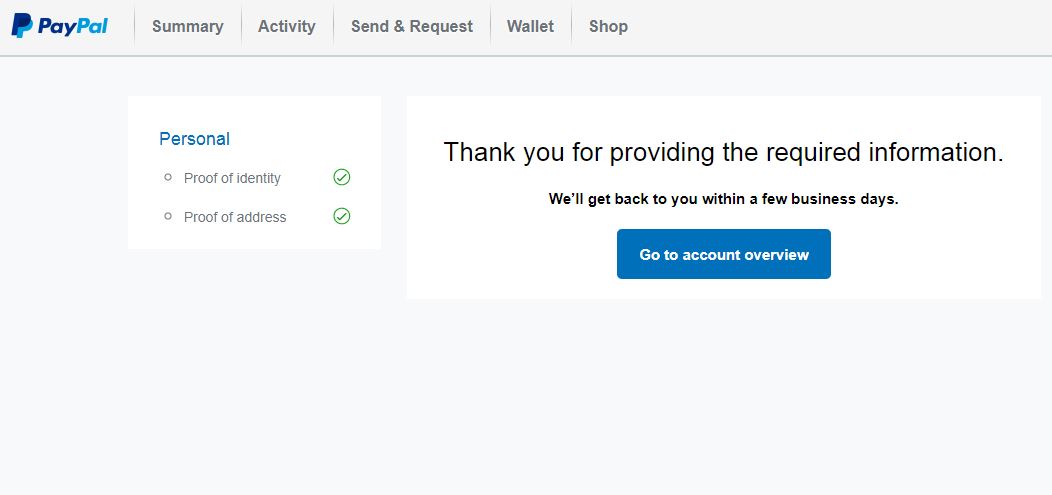Click the Proof of identity item

[232, 178]
